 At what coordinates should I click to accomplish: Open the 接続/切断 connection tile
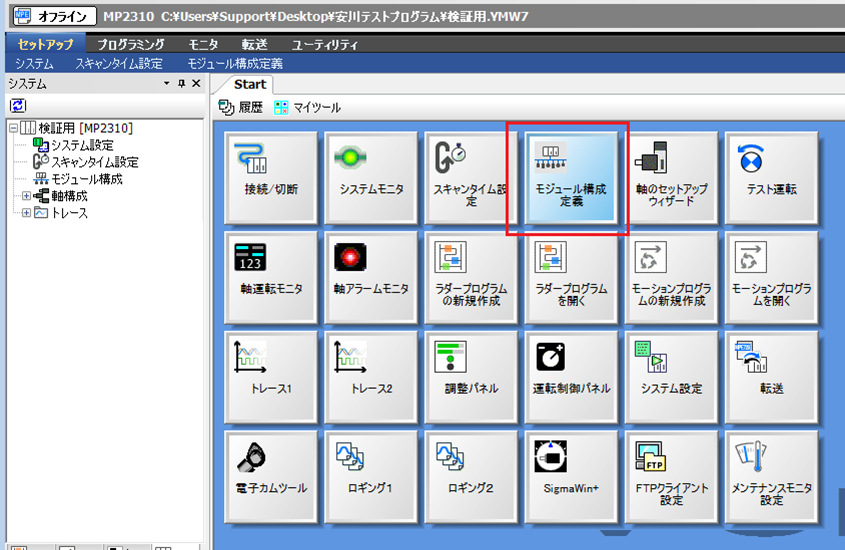[x=270, y=177]
